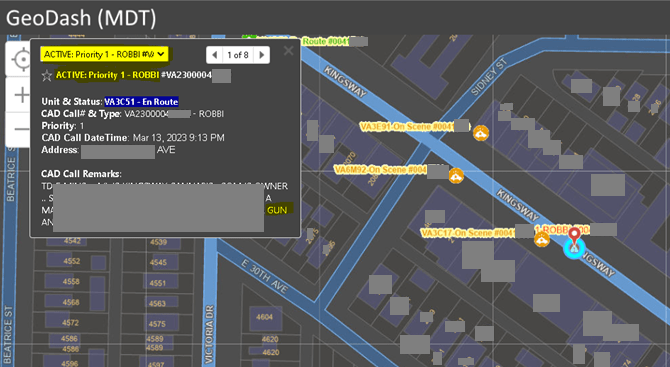Screen dimensions: 670x367
Task: Close the call details popup
Action: point(288,51)
